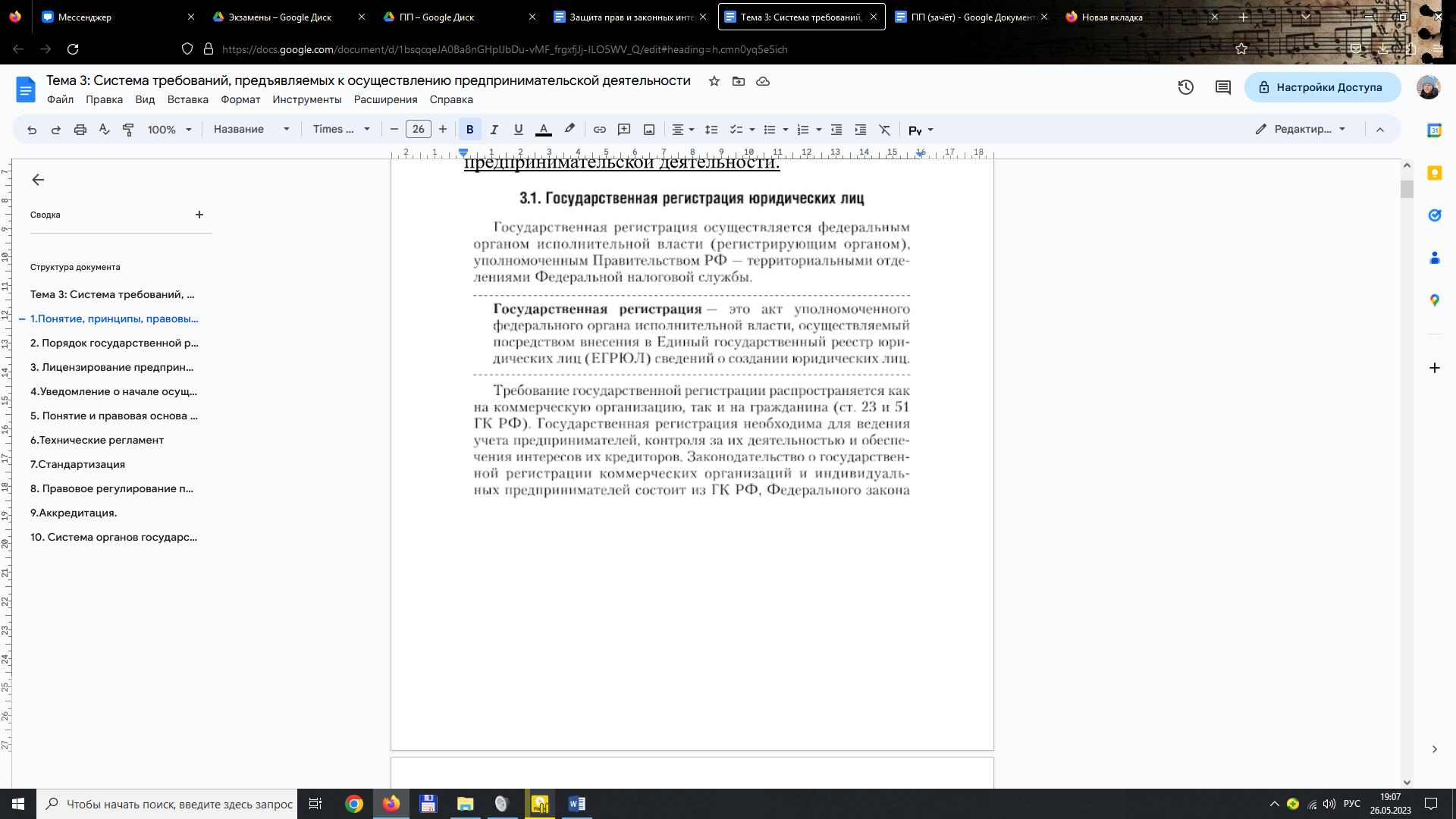Screen dimensions: 1456x819
Task: Open the Формат menu
Action: click(240, 99)
